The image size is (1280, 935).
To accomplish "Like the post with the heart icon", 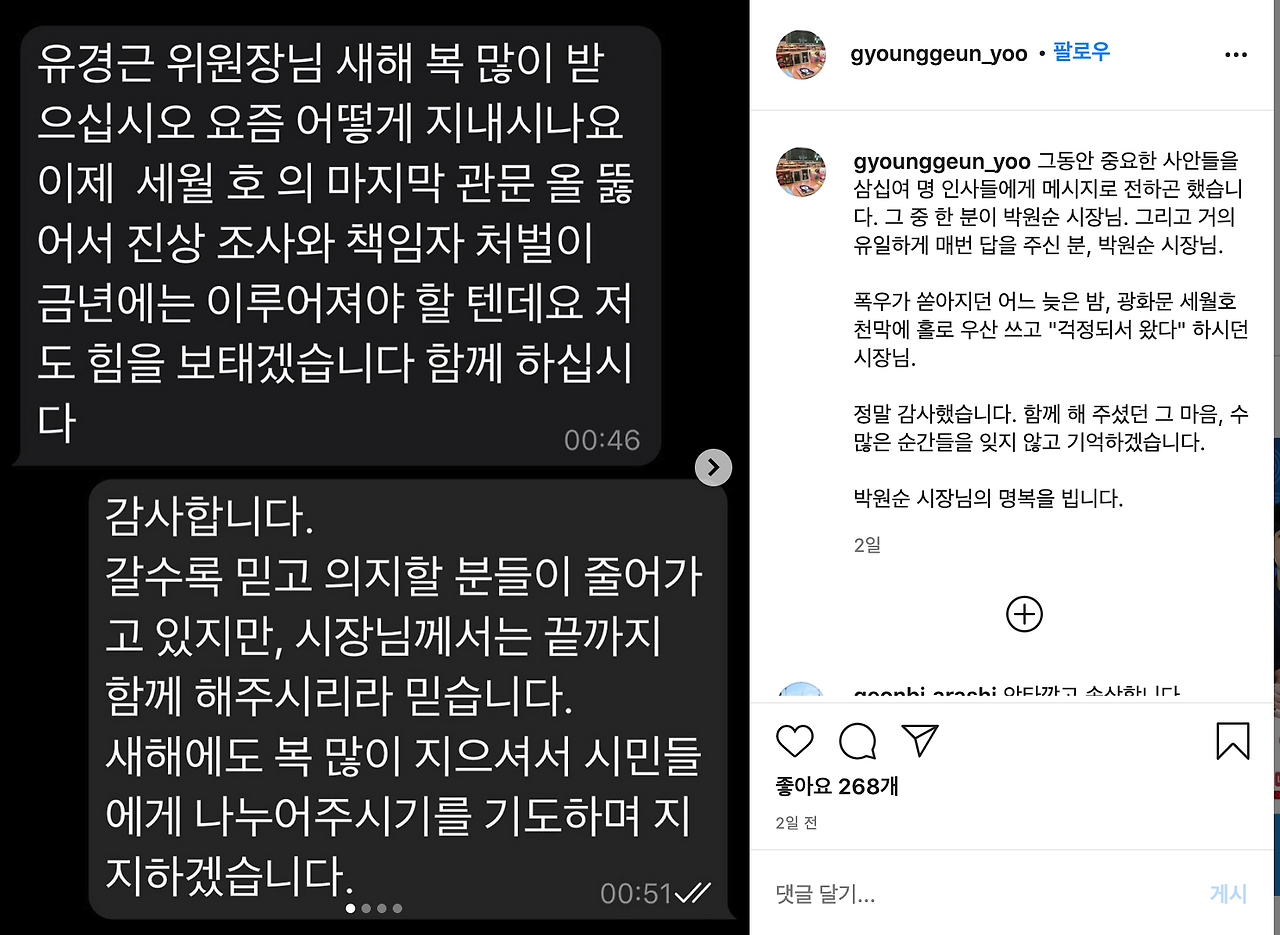I will (795, 741).
